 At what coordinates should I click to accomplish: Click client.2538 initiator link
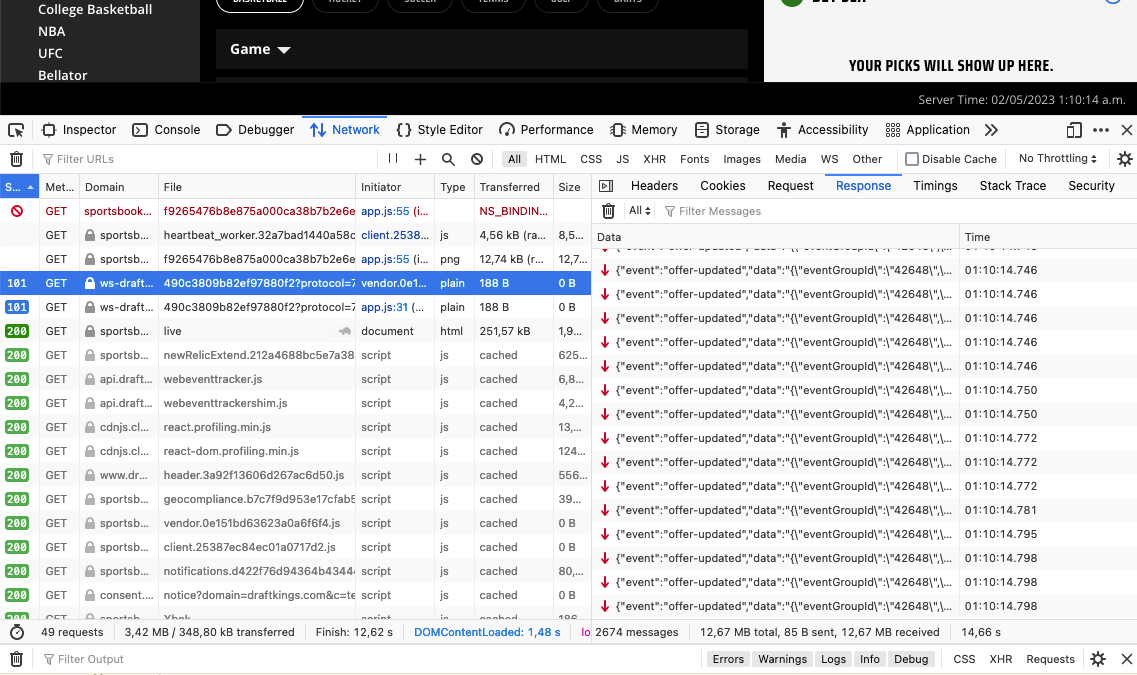coord(394,235)
